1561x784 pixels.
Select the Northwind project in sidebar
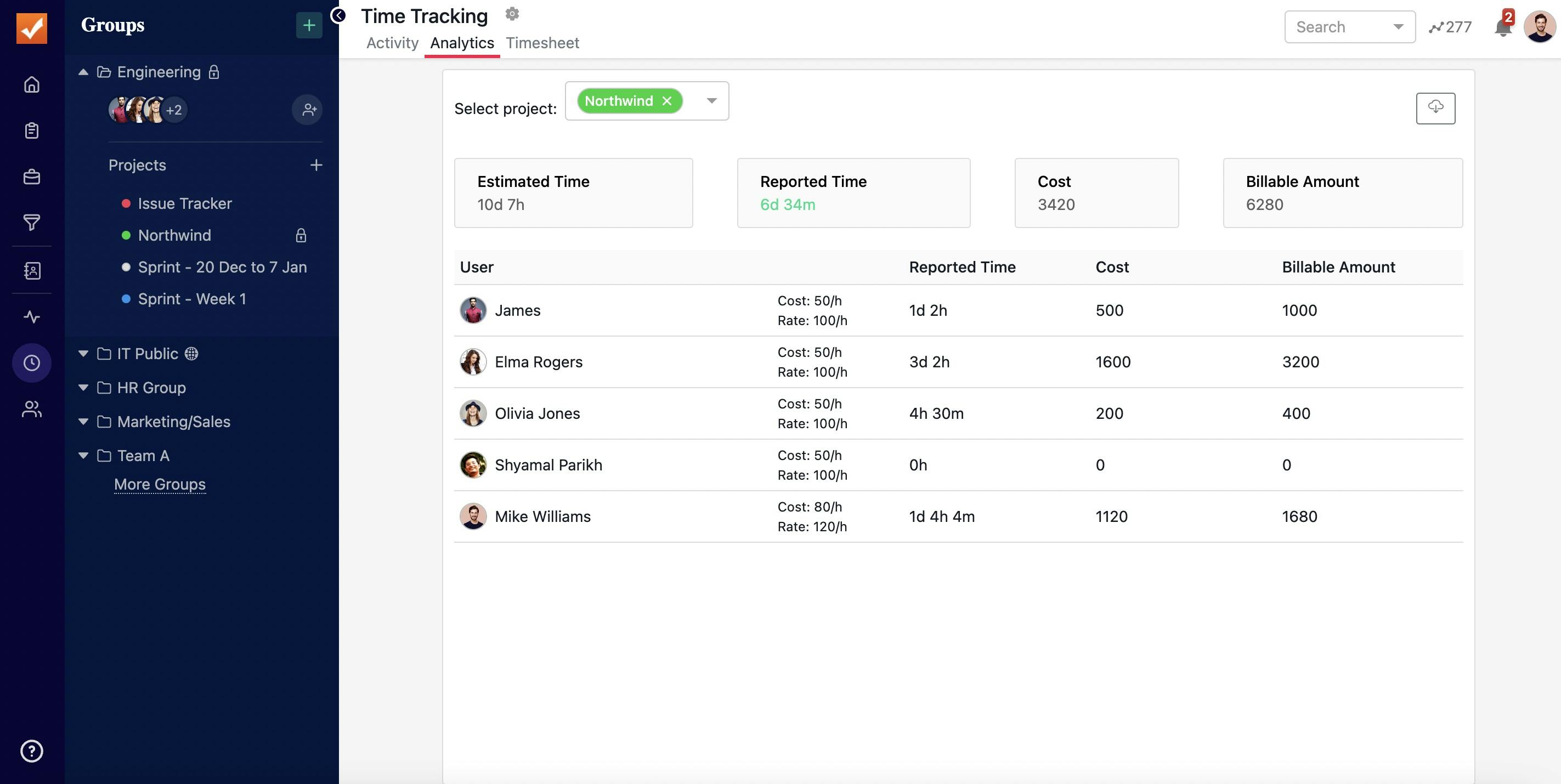[174, 236]
